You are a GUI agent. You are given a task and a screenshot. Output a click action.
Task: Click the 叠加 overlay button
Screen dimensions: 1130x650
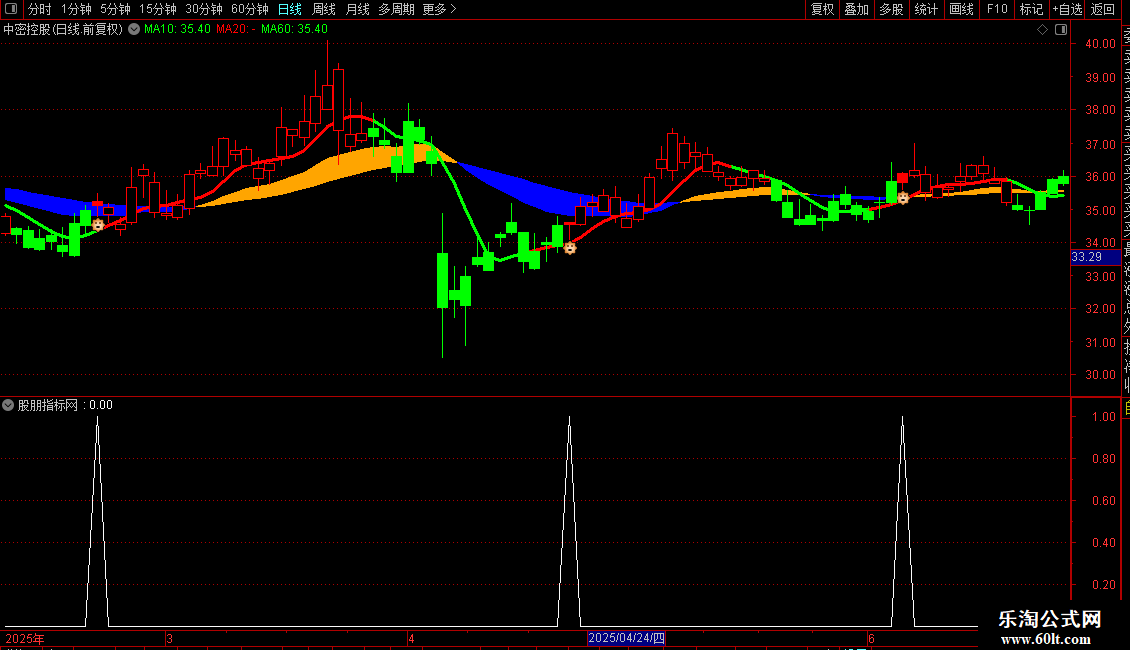pyautogui.click(x=856, y=9)
